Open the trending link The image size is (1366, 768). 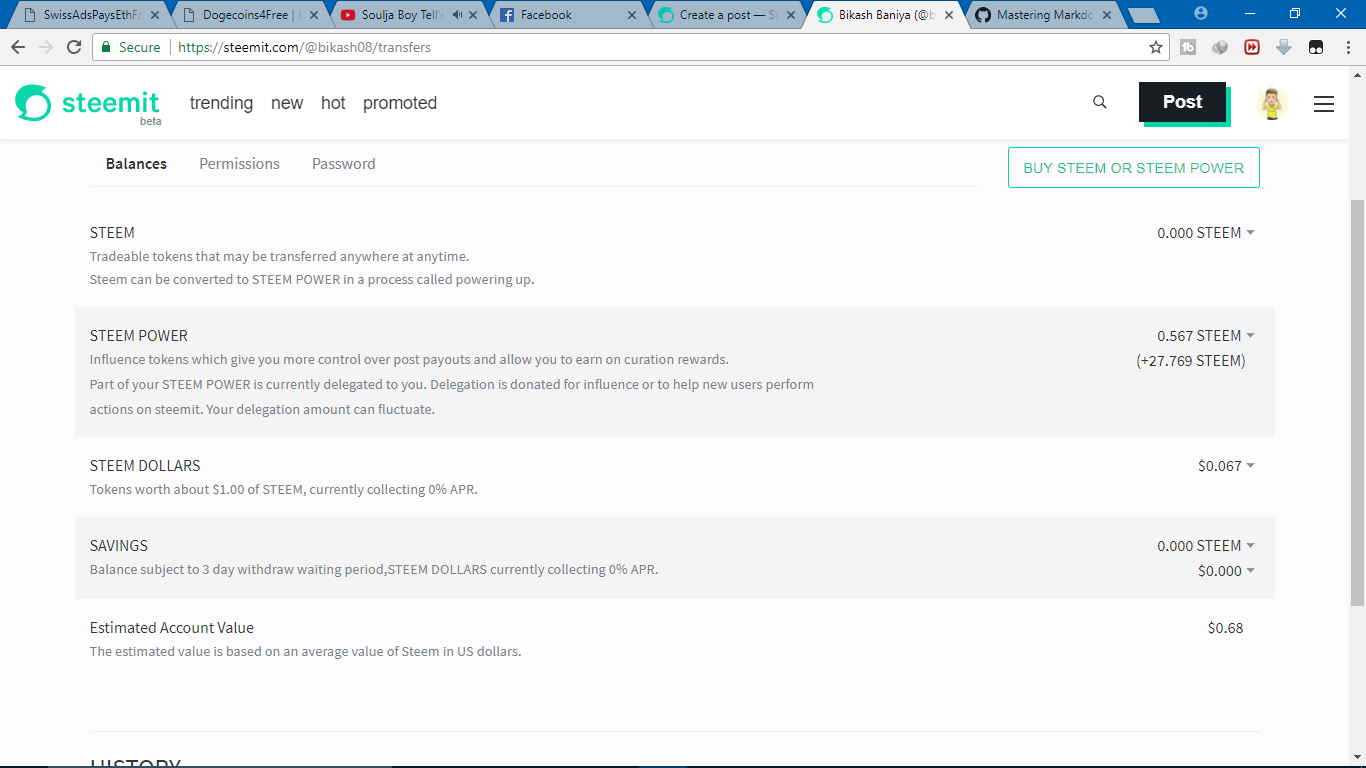(221, 103)
